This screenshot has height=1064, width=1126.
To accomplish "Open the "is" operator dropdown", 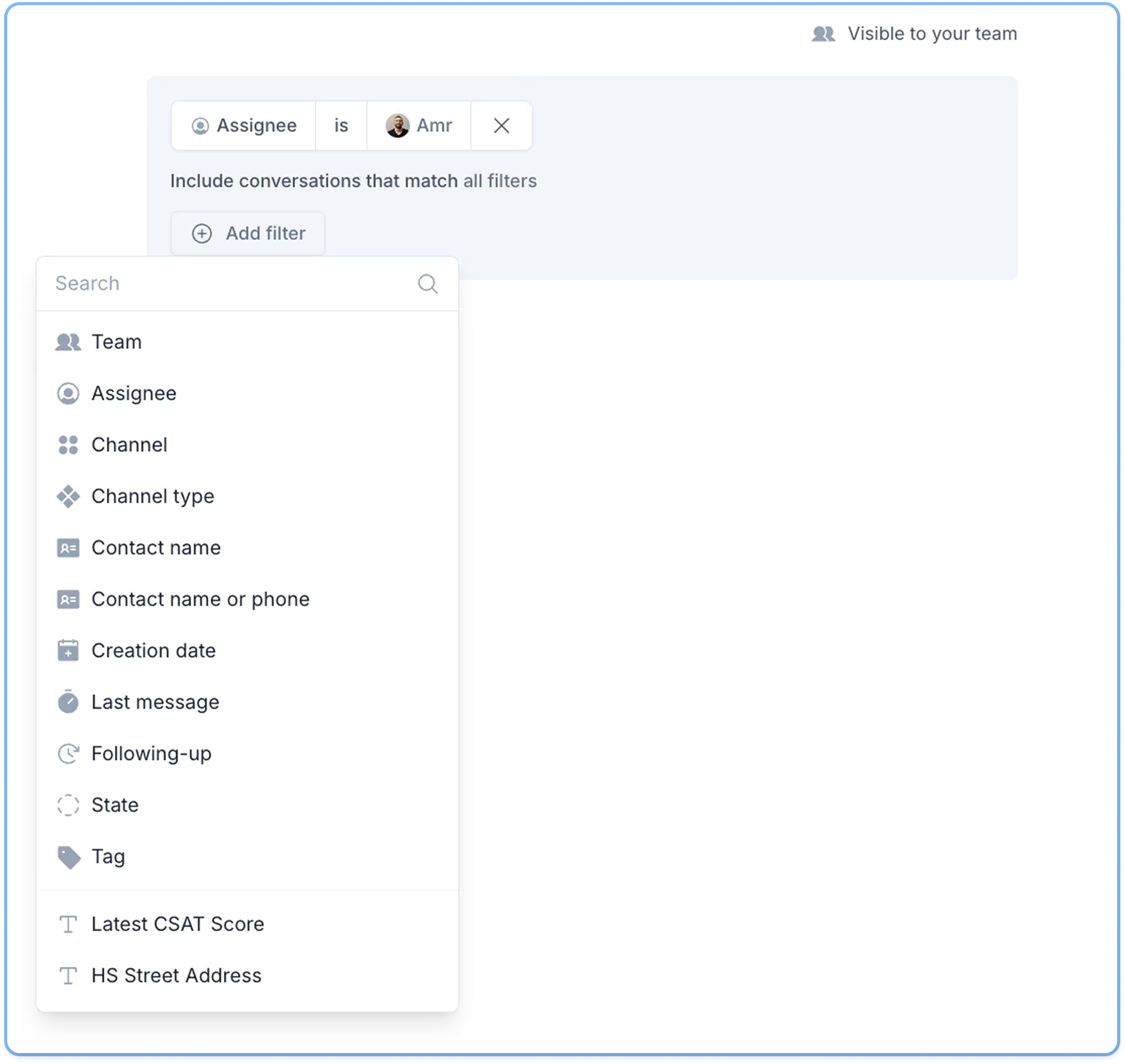I will click(341, 126).
